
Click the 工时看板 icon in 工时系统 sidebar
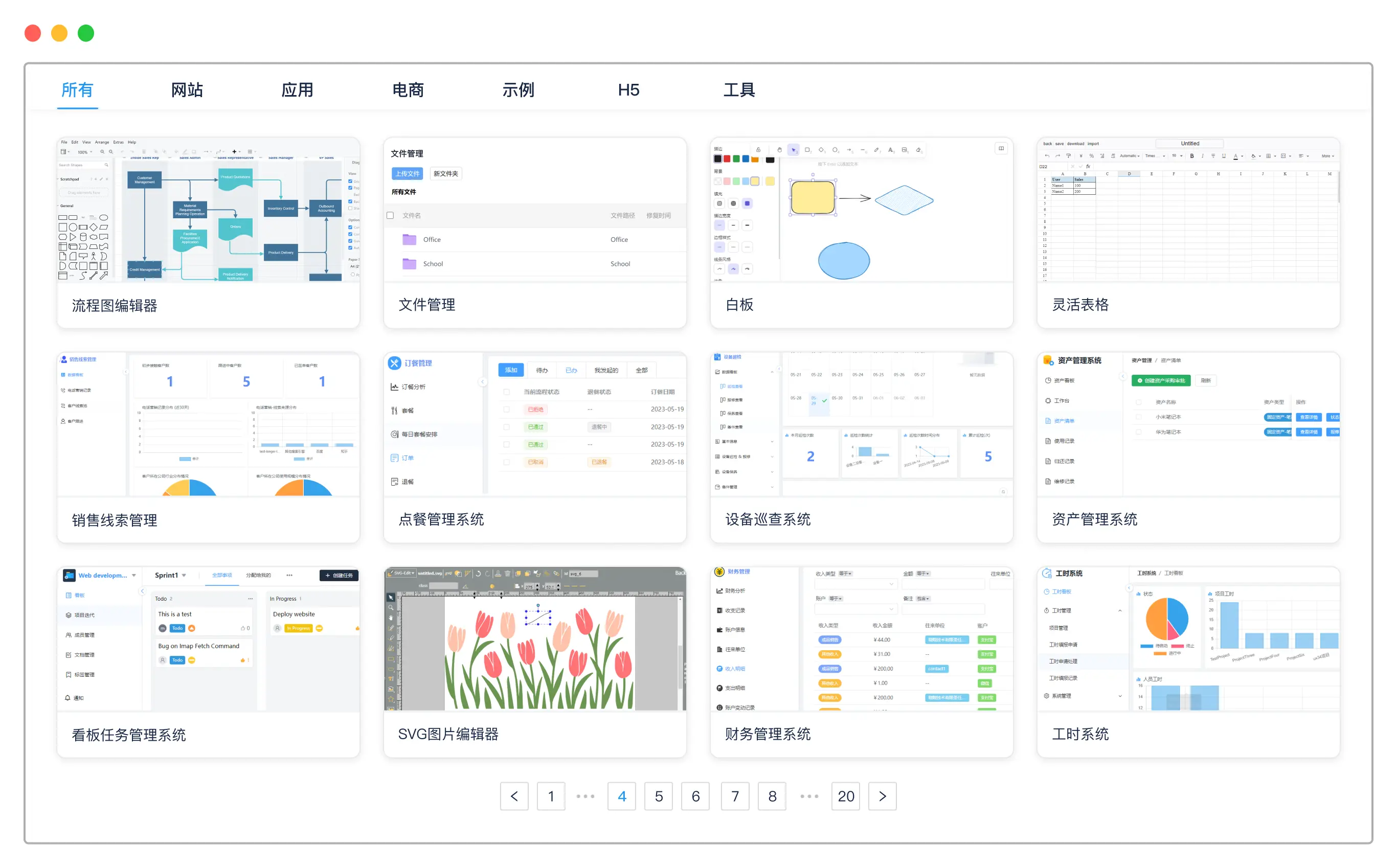[1047, 592]
